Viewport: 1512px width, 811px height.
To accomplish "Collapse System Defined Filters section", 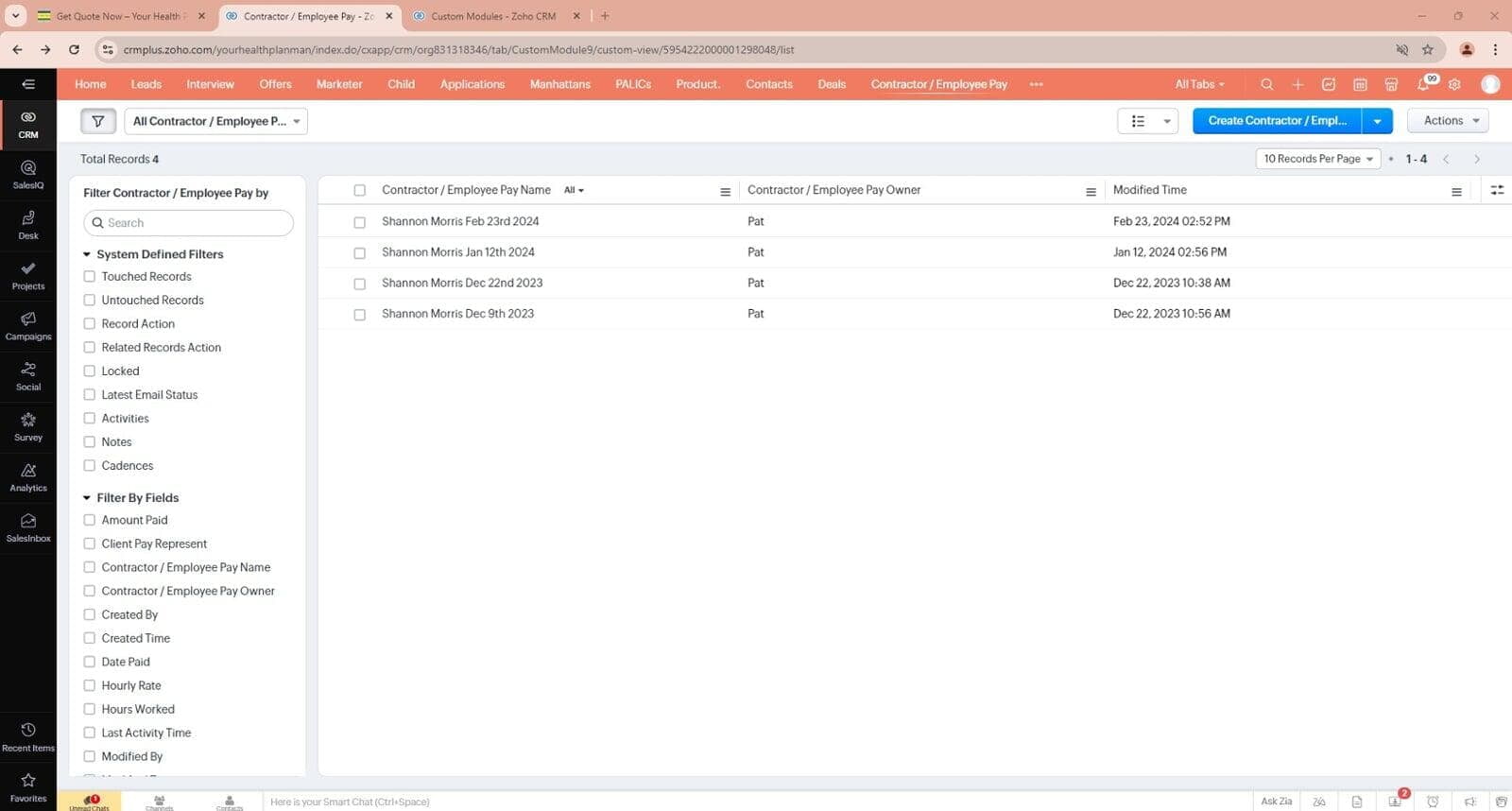I will coord(87,254).
